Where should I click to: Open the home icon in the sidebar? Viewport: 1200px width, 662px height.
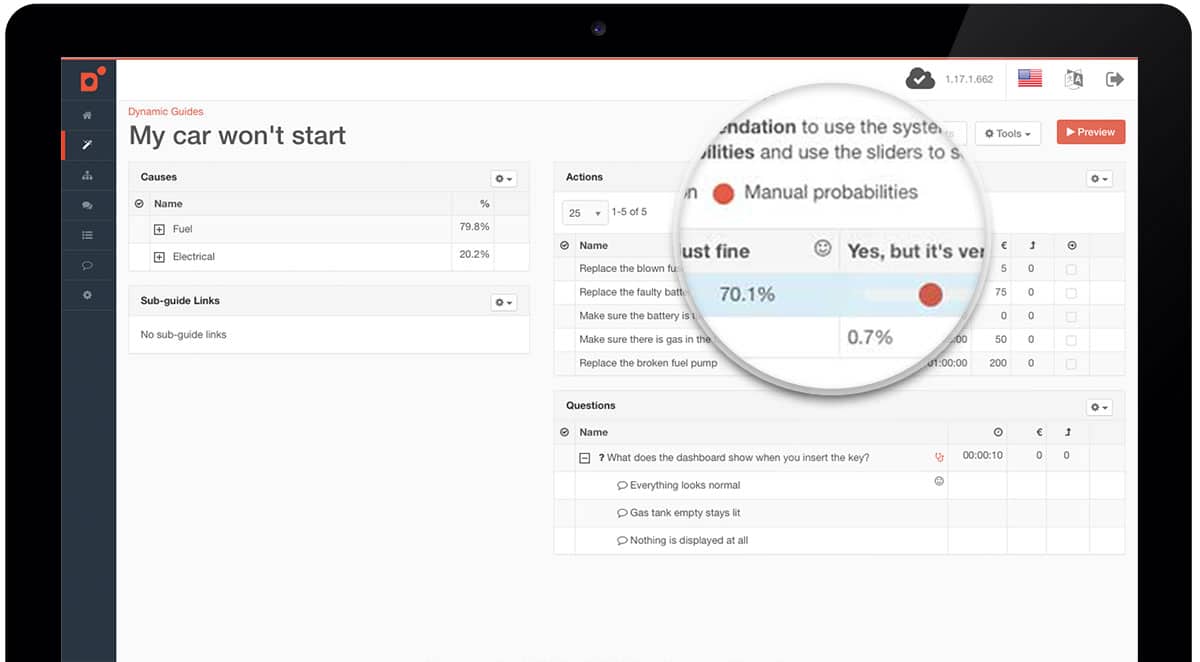pos(87,116)
